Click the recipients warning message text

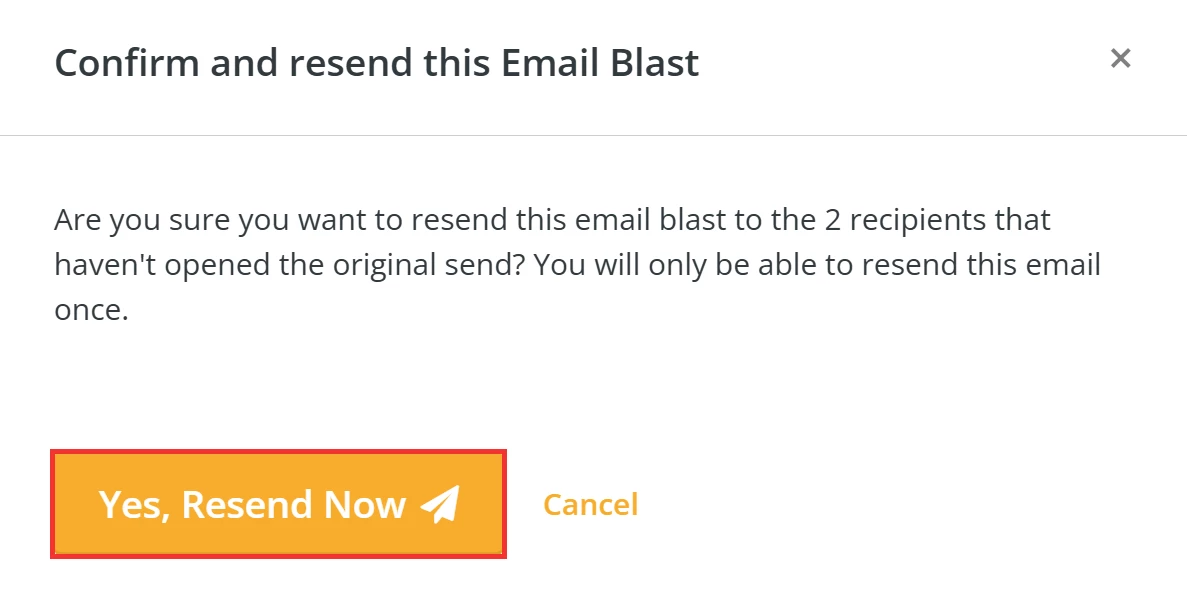click(x=577, y=263)
